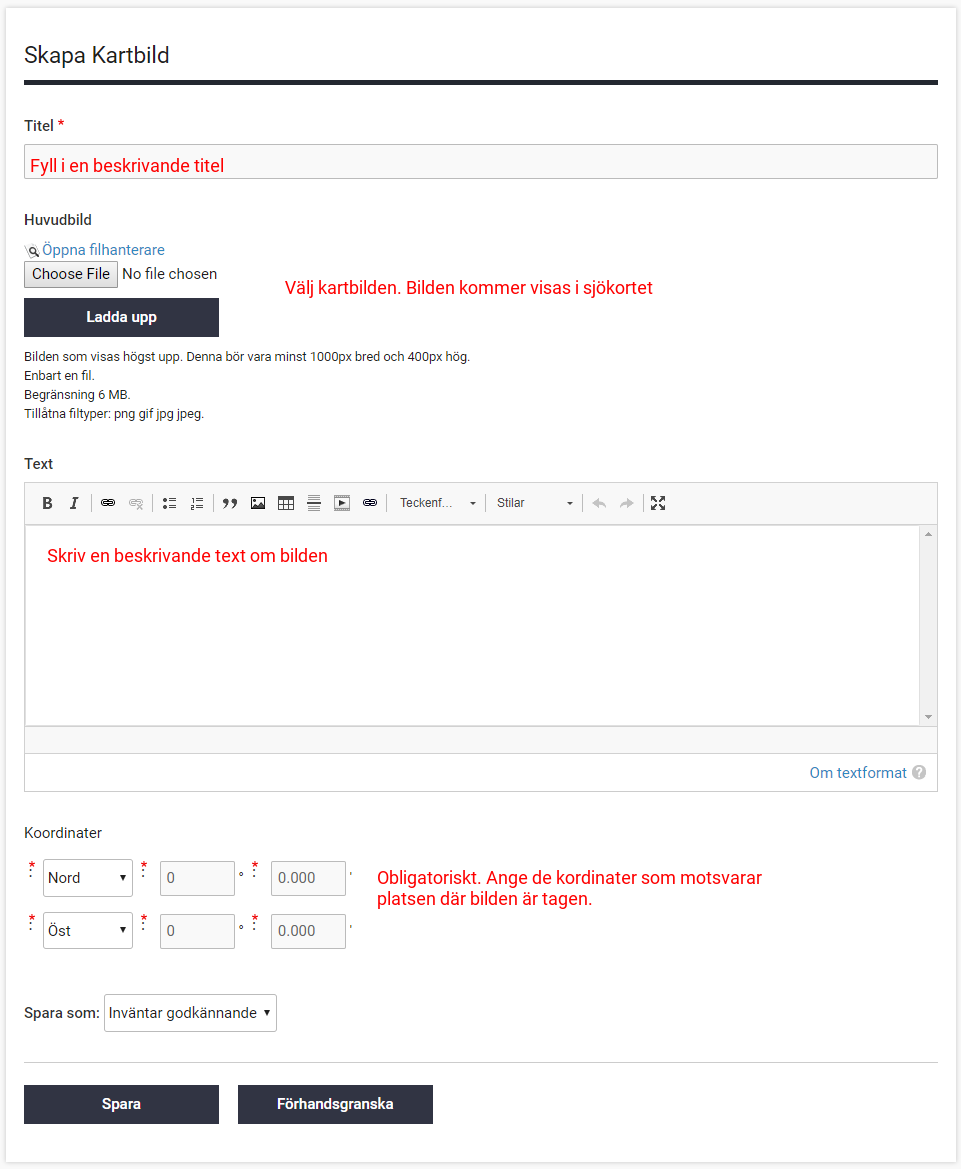Toggle bold formatting in text editor
The width and height of the screenshot is (961, 1169).
(47, 503)
